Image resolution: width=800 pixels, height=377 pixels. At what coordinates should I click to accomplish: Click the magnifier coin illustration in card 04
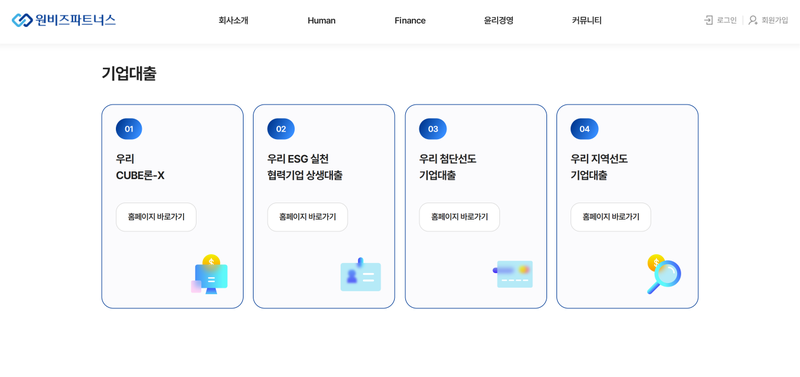[x=664, y=274]
